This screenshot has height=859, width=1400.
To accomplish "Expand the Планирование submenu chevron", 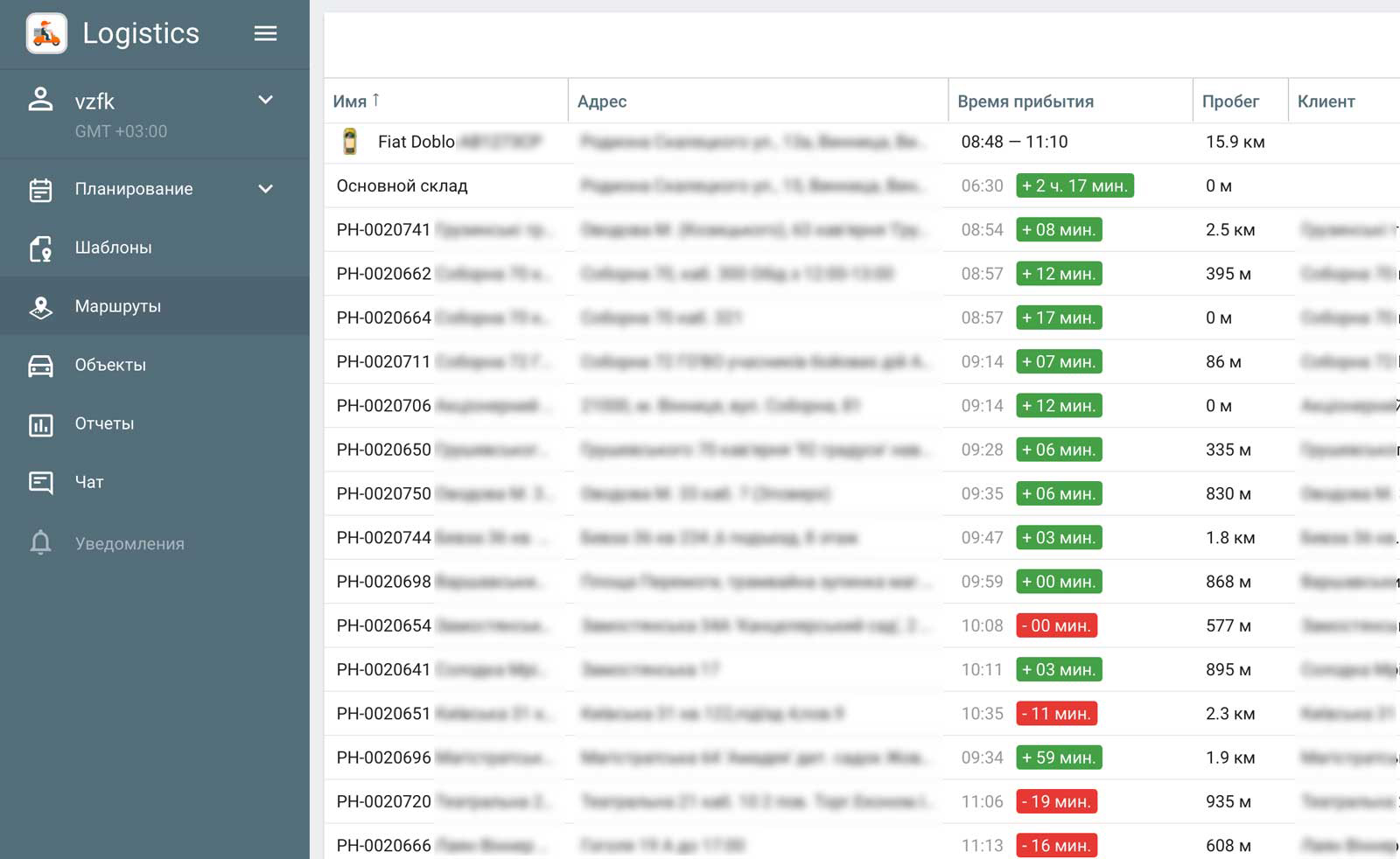I will point(265,189).
